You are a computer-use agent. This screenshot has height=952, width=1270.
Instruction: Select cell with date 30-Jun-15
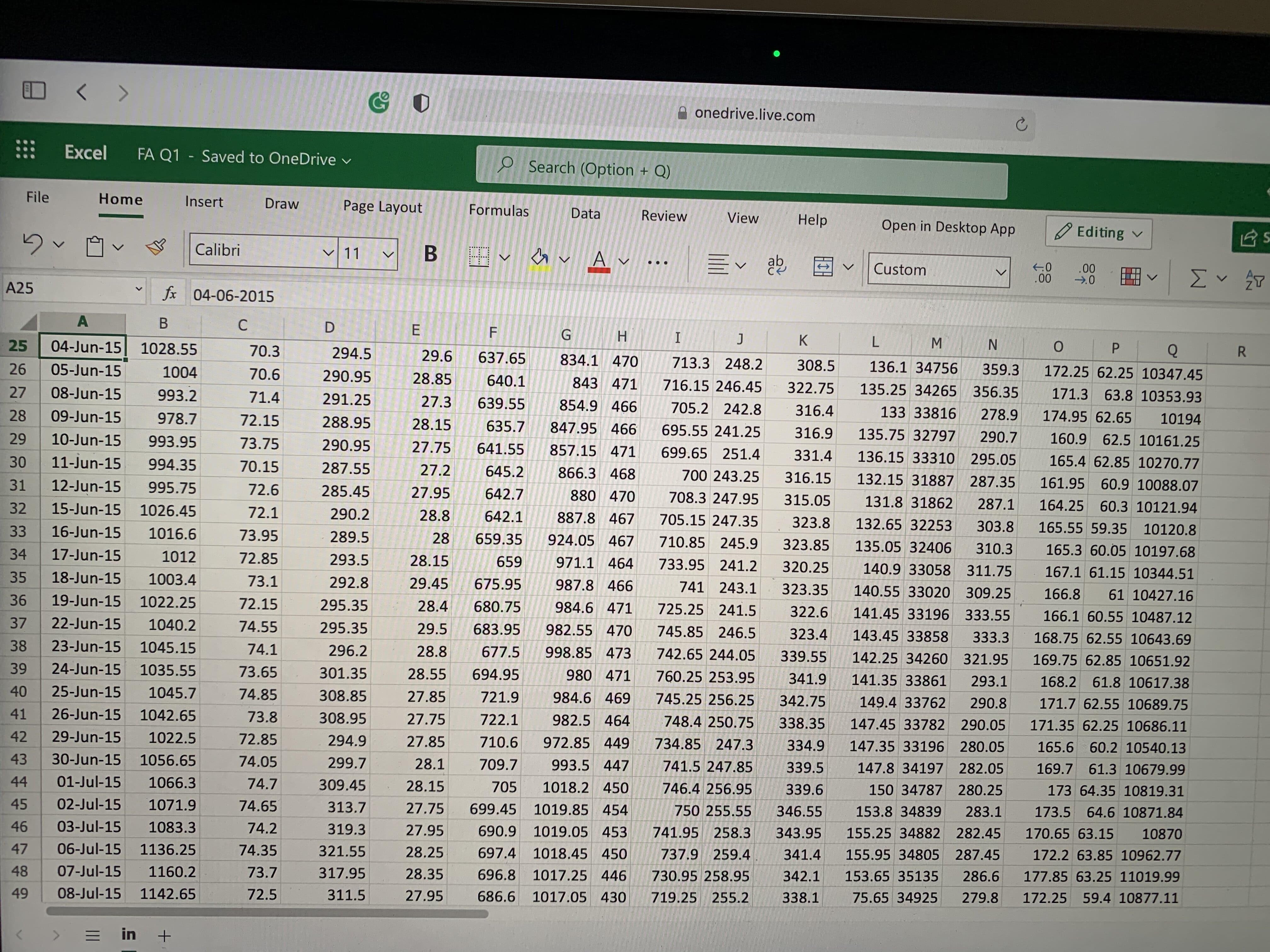(84, 760)
